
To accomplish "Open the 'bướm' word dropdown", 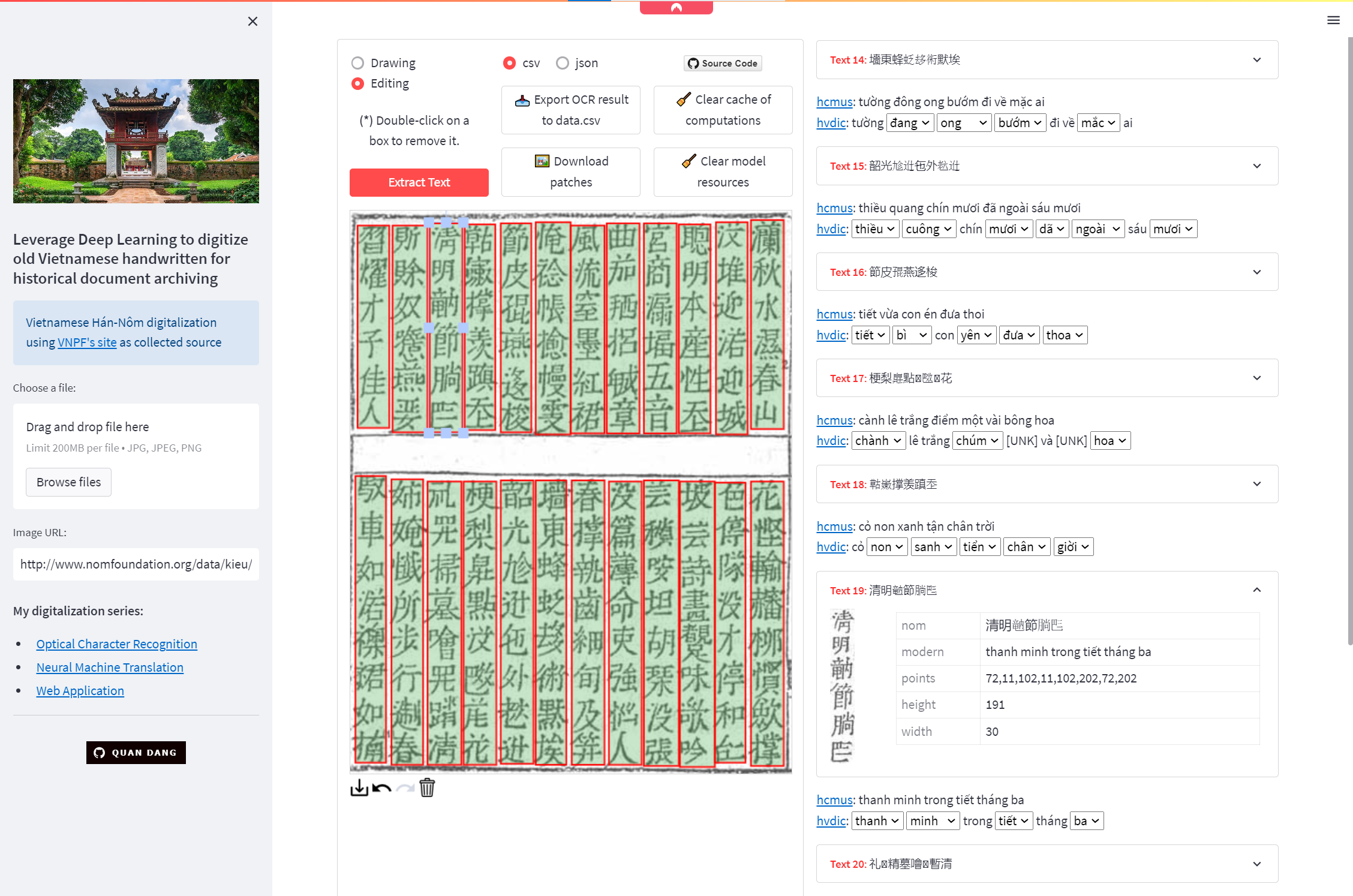I will [1020, 123].
